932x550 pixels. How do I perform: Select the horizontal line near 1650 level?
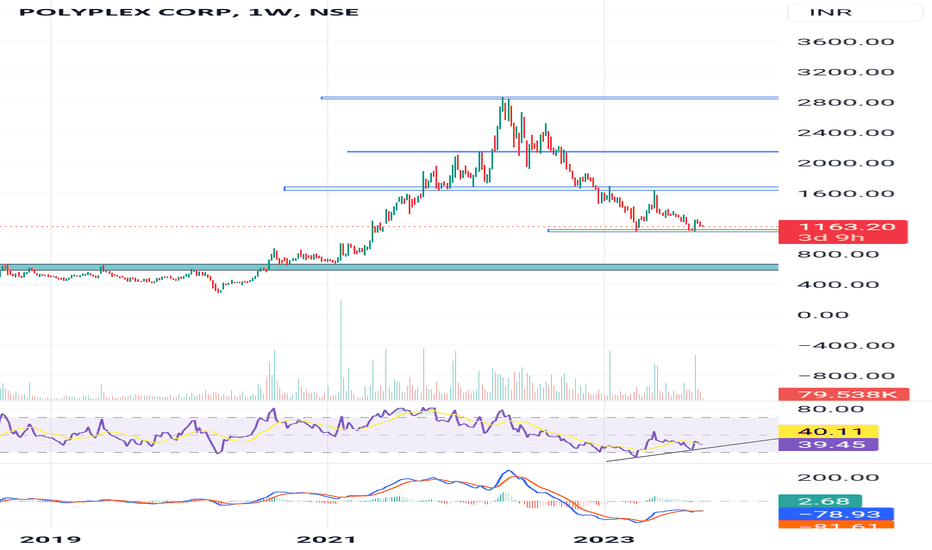[x=531, y=188]
